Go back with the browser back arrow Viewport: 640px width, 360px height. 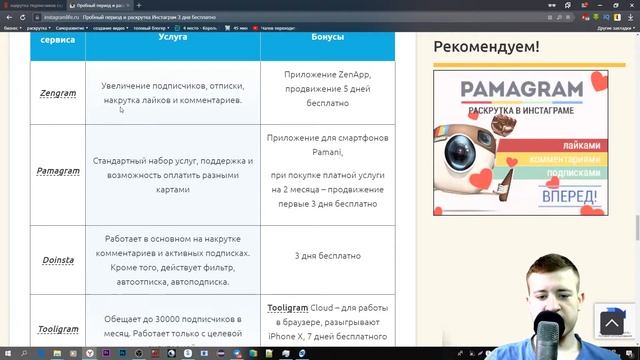point(9,18)
